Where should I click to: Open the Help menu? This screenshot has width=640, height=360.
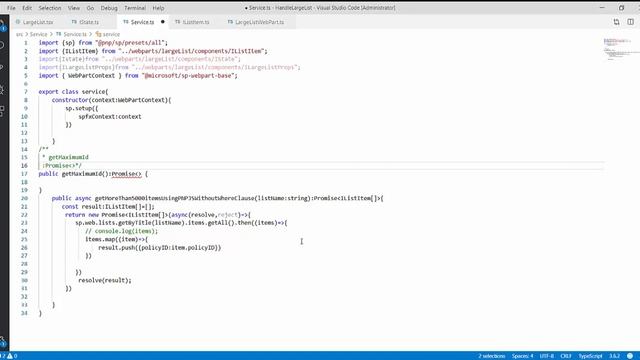(158, 8)
